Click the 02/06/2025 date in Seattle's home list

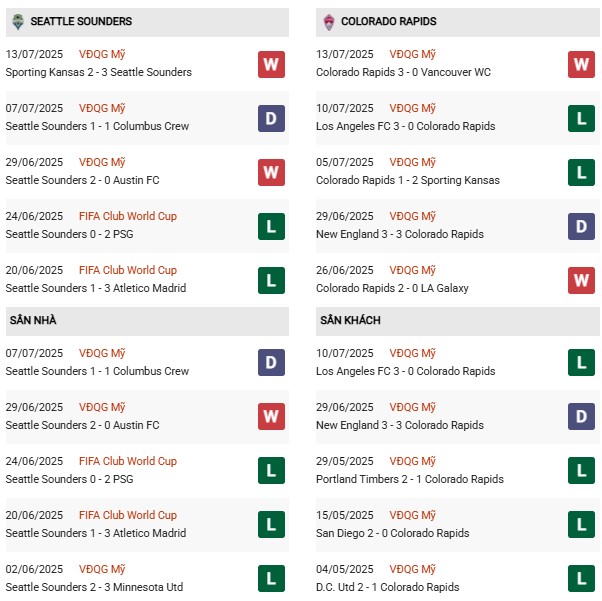click(x=34, y=569)
